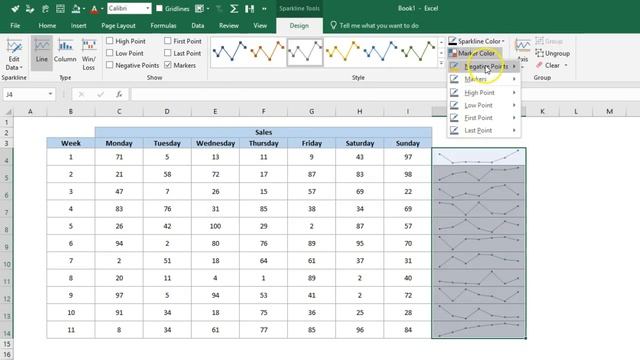The width and height of the screenshot is (640, 360).
Task: Click the Marker Color icon
Action: click(x=453, y=53)
